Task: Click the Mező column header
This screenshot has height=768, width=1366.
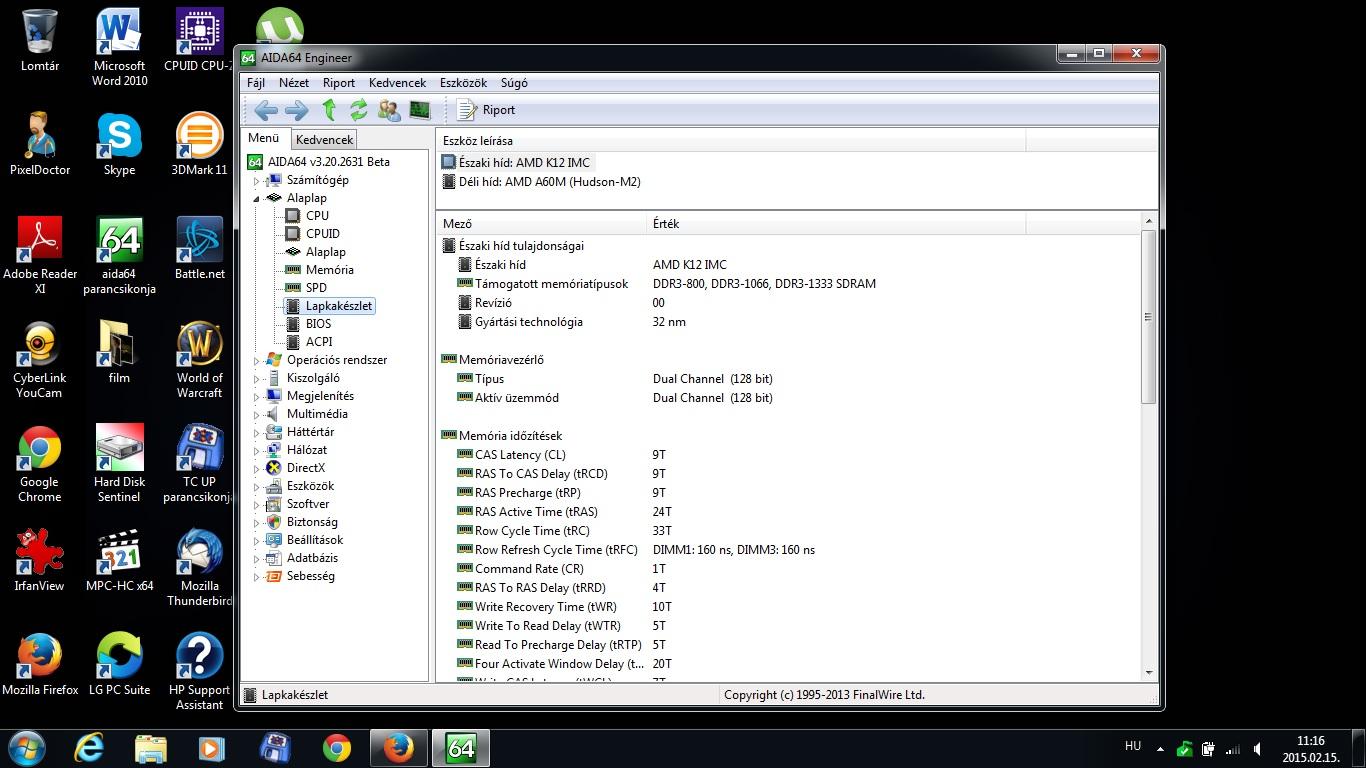Action: (x=541, y=224)
